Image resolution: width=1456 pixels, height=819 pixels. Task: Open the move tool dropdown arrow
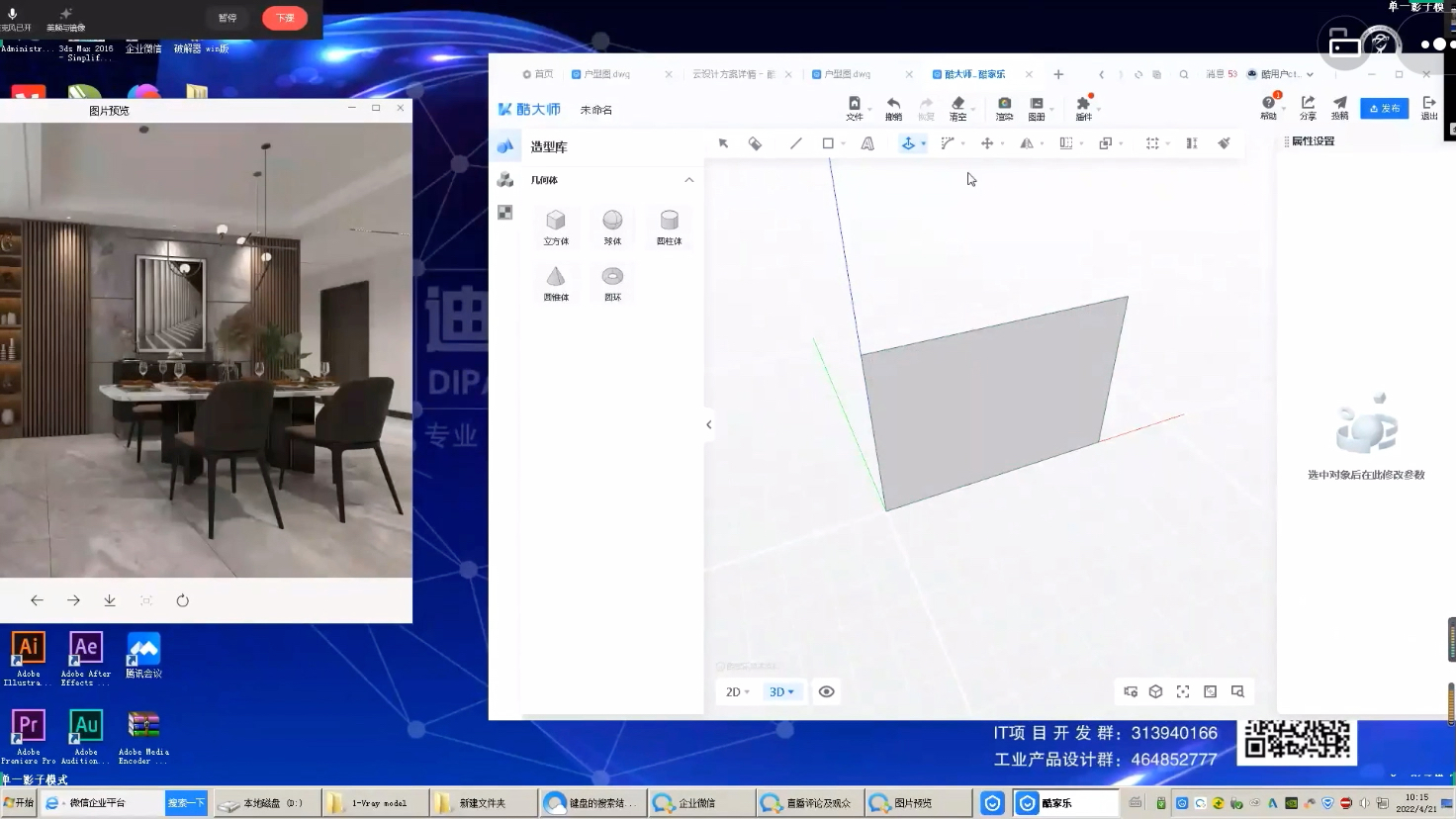click(1002, 144)
